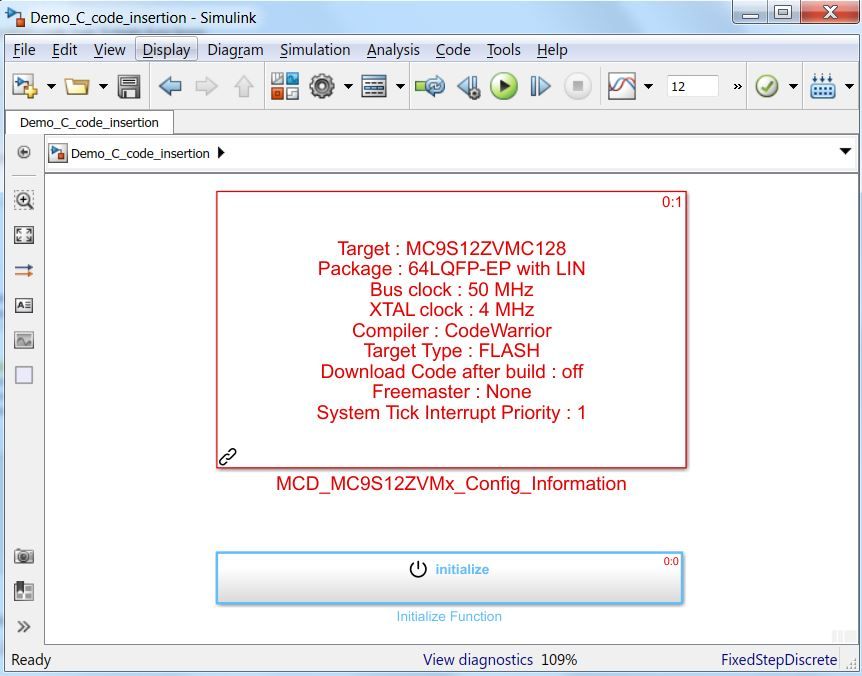Image resolution: width=862 pixels, height=676 pixels.
Task: Open the Display menu
Action: click(166, 50)
